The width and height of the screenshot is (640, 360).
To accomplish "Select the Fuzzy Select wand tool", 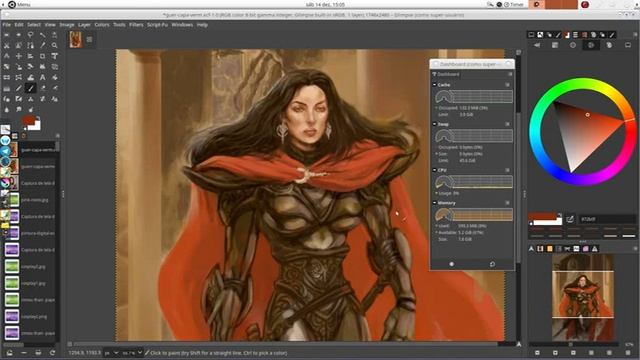I will point(42,35).
